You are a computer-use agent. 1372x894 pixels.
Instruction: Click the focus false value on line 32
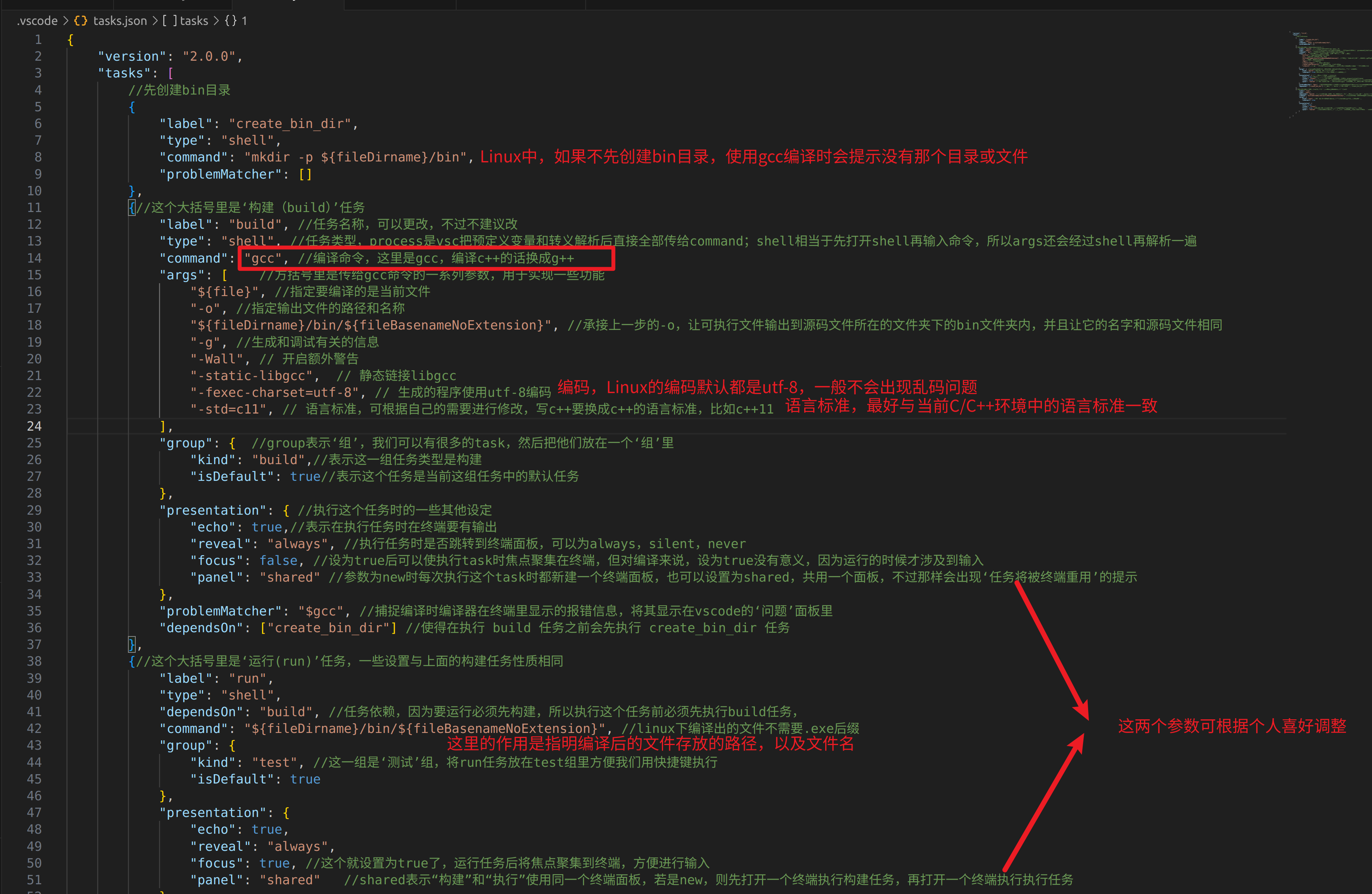[x=278, y=561]
